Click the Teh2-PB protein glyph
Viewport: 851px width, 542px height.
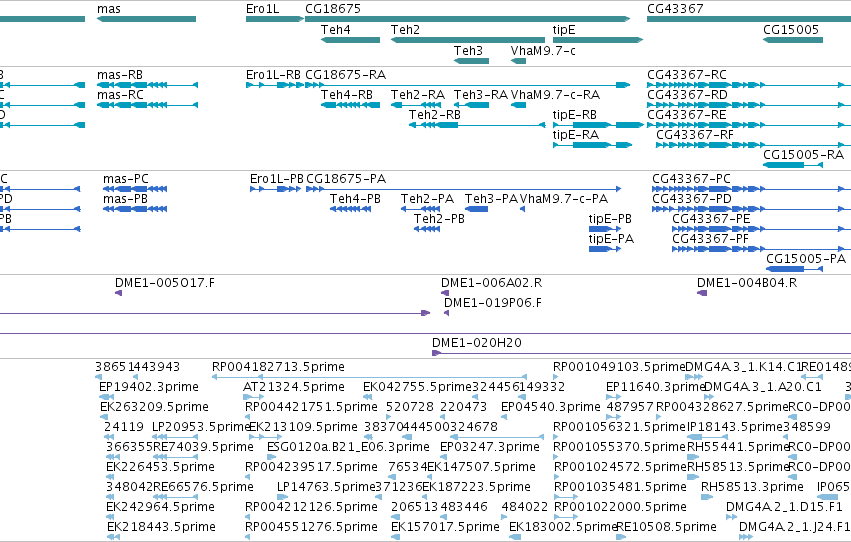coord(427,229)
